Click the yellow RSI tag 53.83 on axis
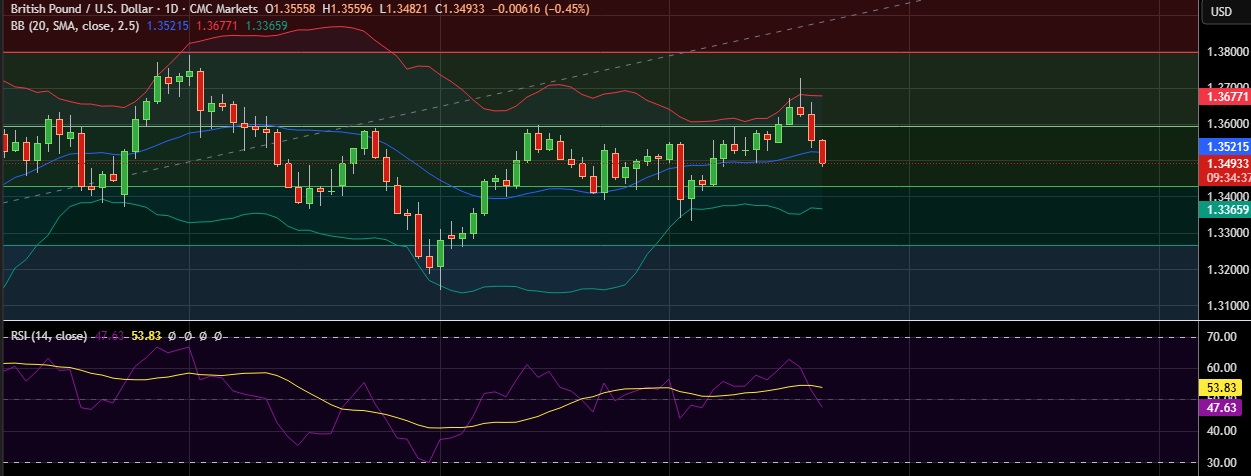 pyautogui.click(x=1222, y=387)
